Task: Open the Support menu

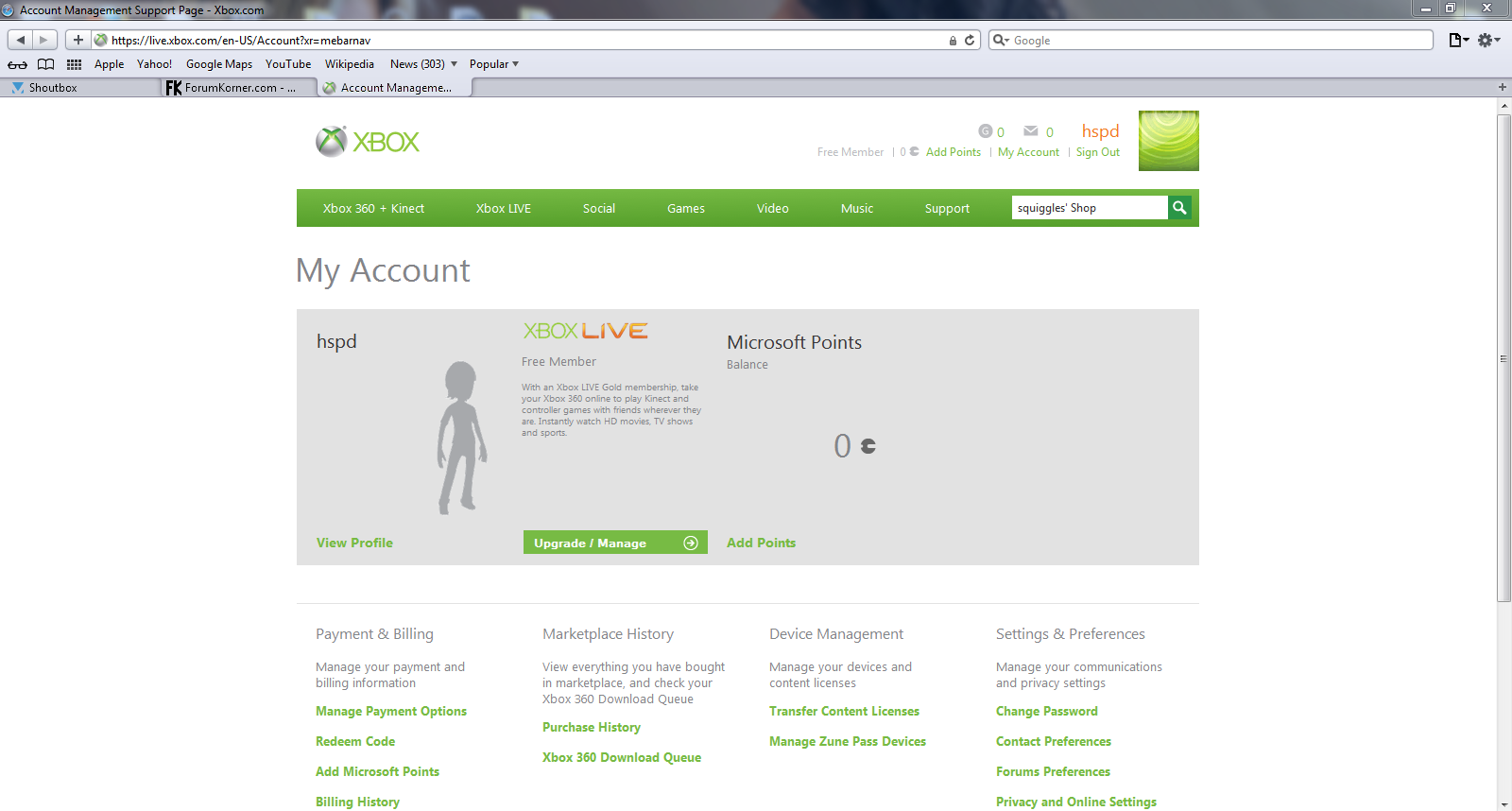Action: pyautogui.click(x=947, y=208)
